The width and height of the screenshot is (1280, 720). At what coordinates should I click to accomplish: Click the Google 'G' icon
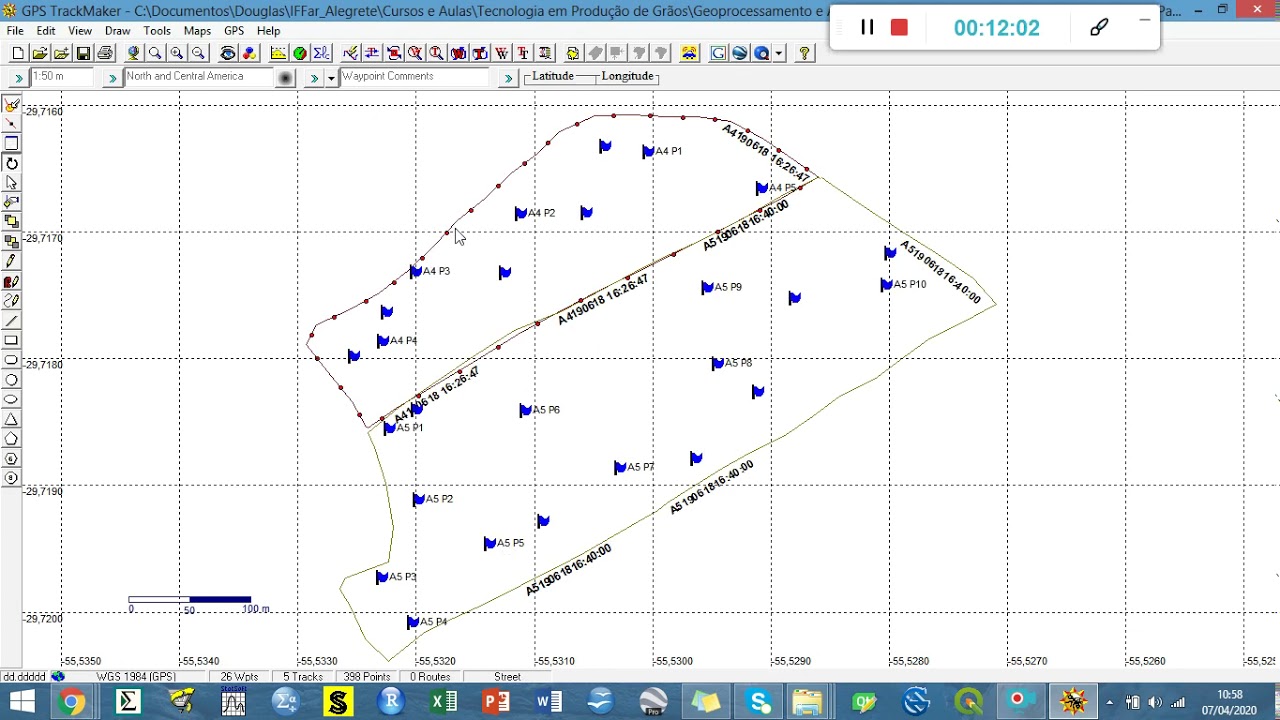click(719, 53)
